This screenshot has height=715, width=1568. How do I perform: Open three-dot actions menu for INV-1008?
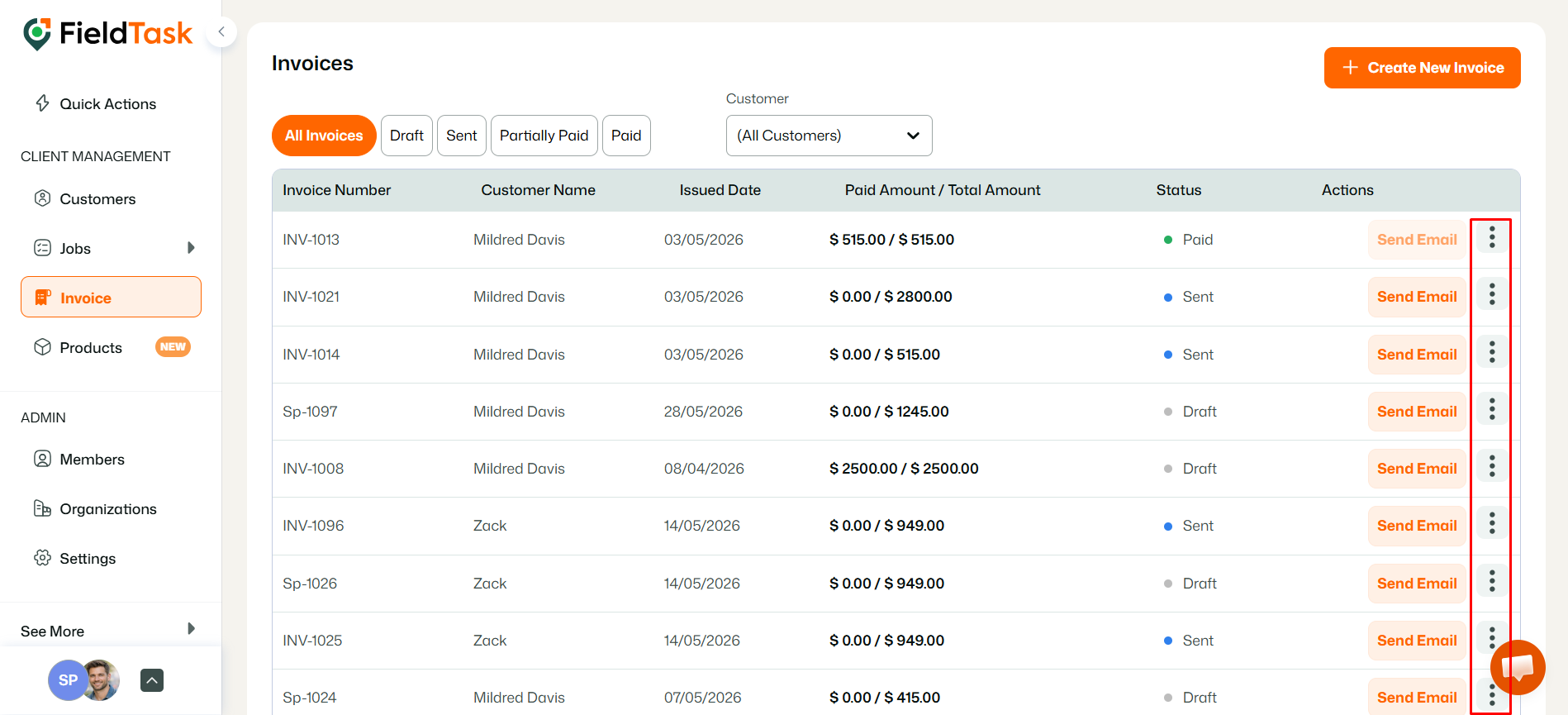click(1492, 467)
